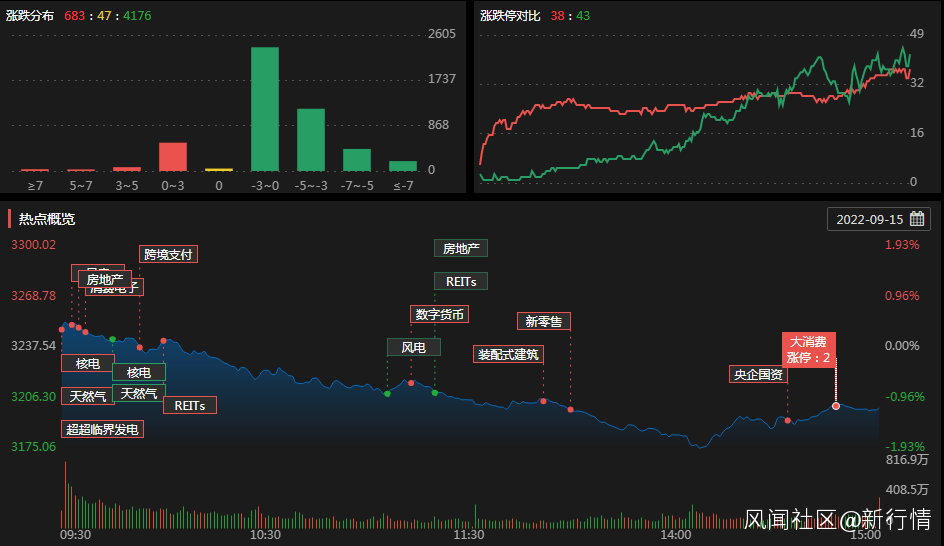Open the 风电 hotspot tag
This screenshot has width=944, height=546.
[413, 347]
